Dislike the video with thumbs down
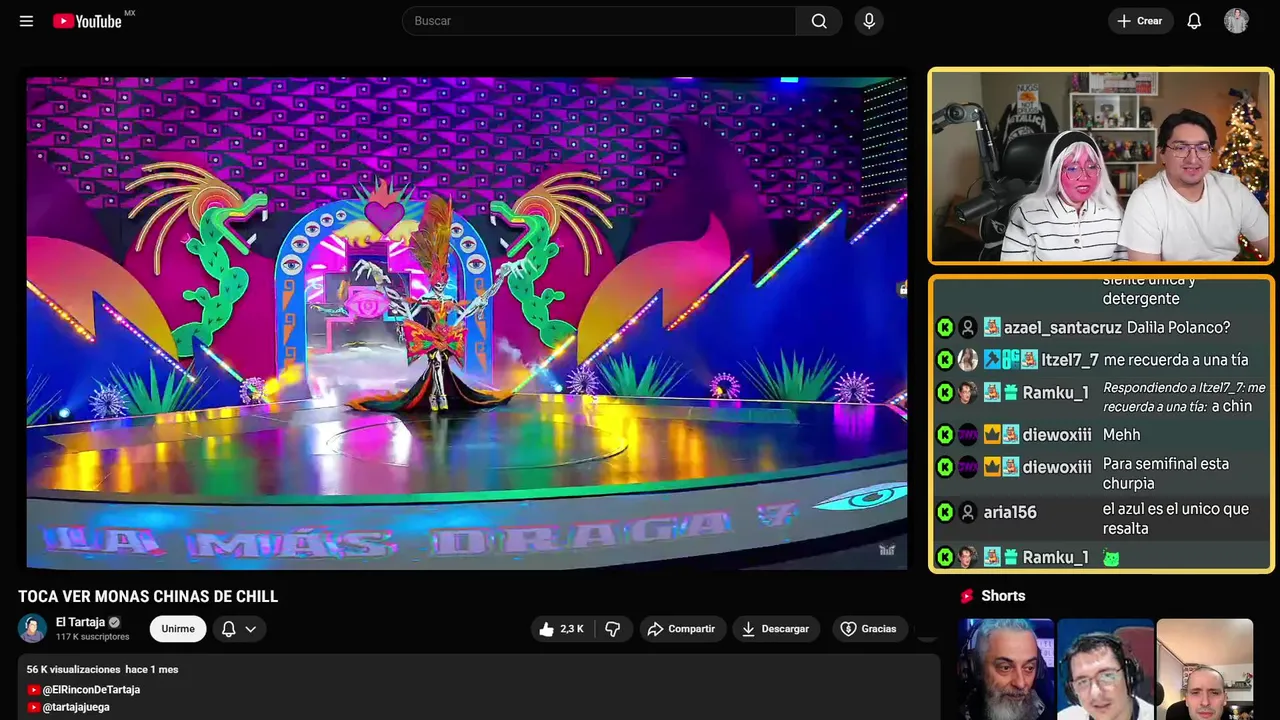Viewport: 1280px width, 720px height. tap(613, 629)
